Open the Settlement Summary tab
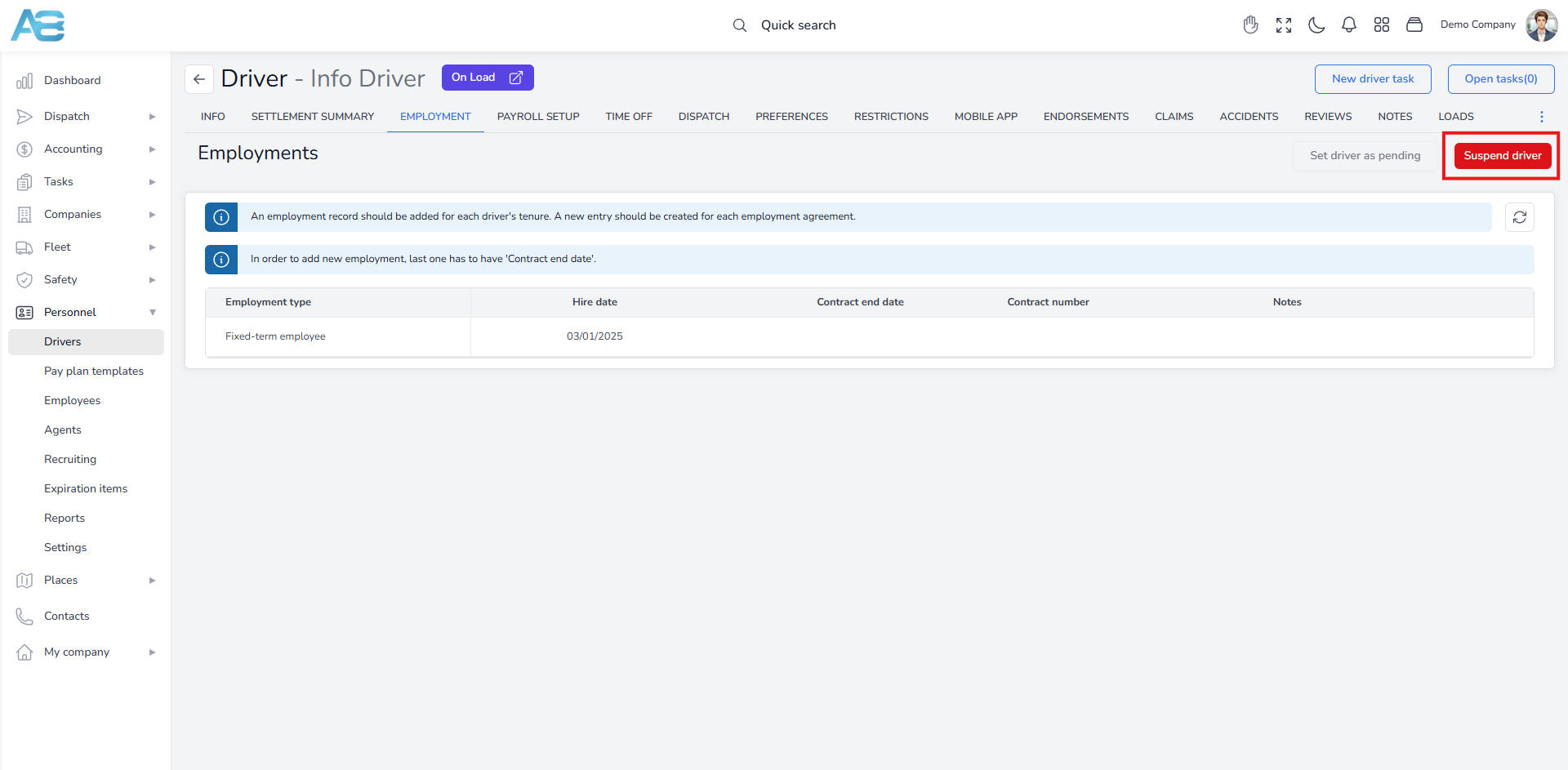This screenshot has width=1568, height=770. [312, 117]
